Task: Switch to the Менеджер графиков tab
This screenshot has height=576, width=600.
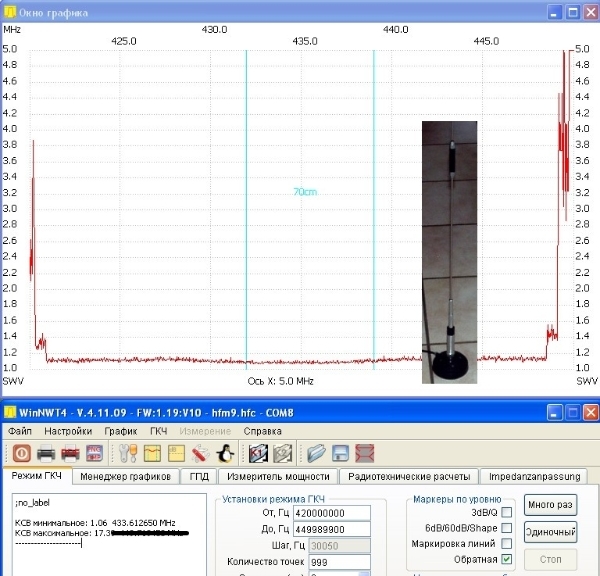Action: [126, 476]
